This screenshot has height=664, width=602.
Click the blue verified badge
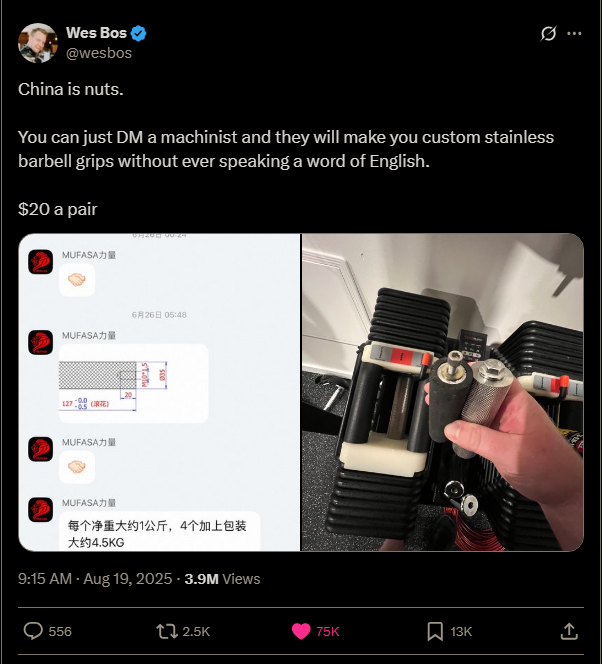tap(138, 33)
